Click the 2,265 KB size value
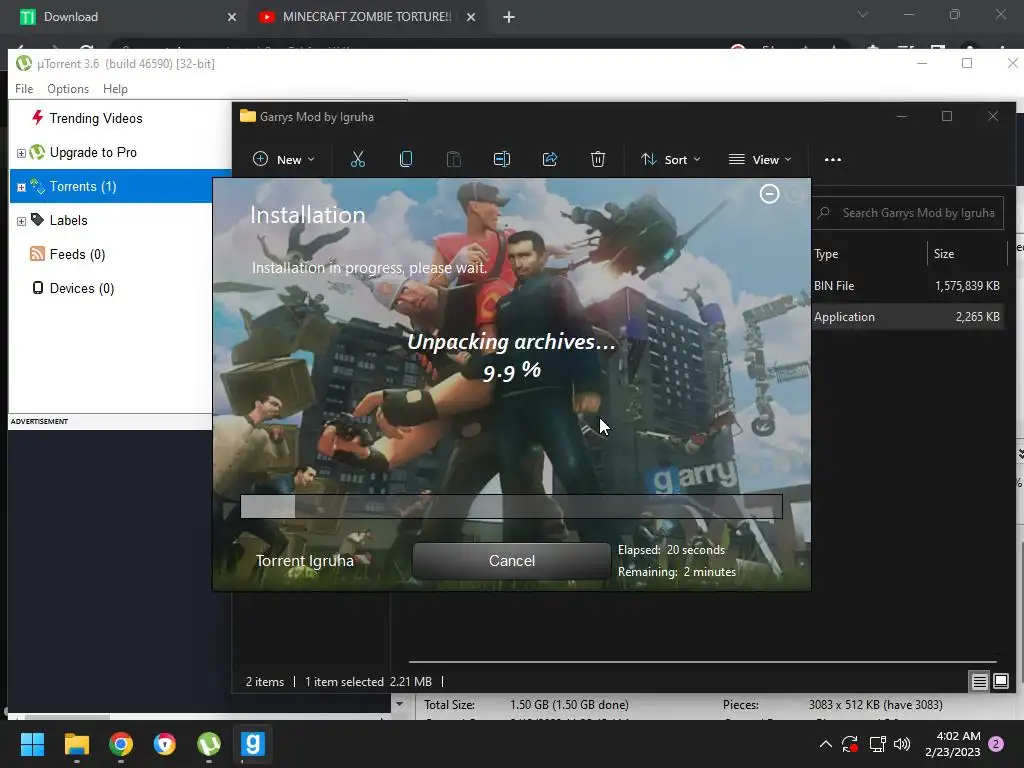The height and width of the screenshot is (768, 1024). click(x=977, y=317)
